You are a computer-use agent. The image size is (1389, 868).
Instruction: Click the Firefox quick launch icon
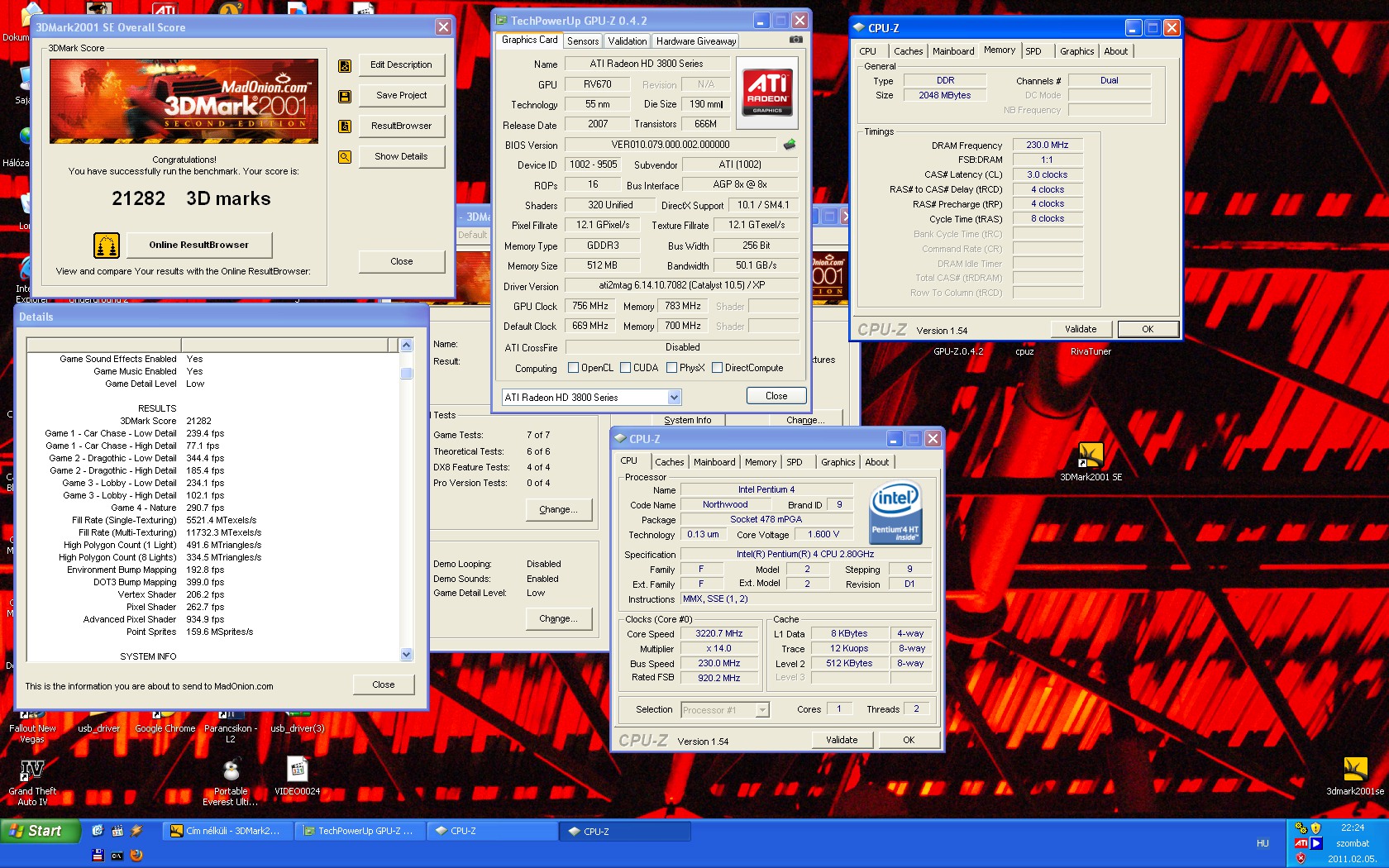[136, 856]
